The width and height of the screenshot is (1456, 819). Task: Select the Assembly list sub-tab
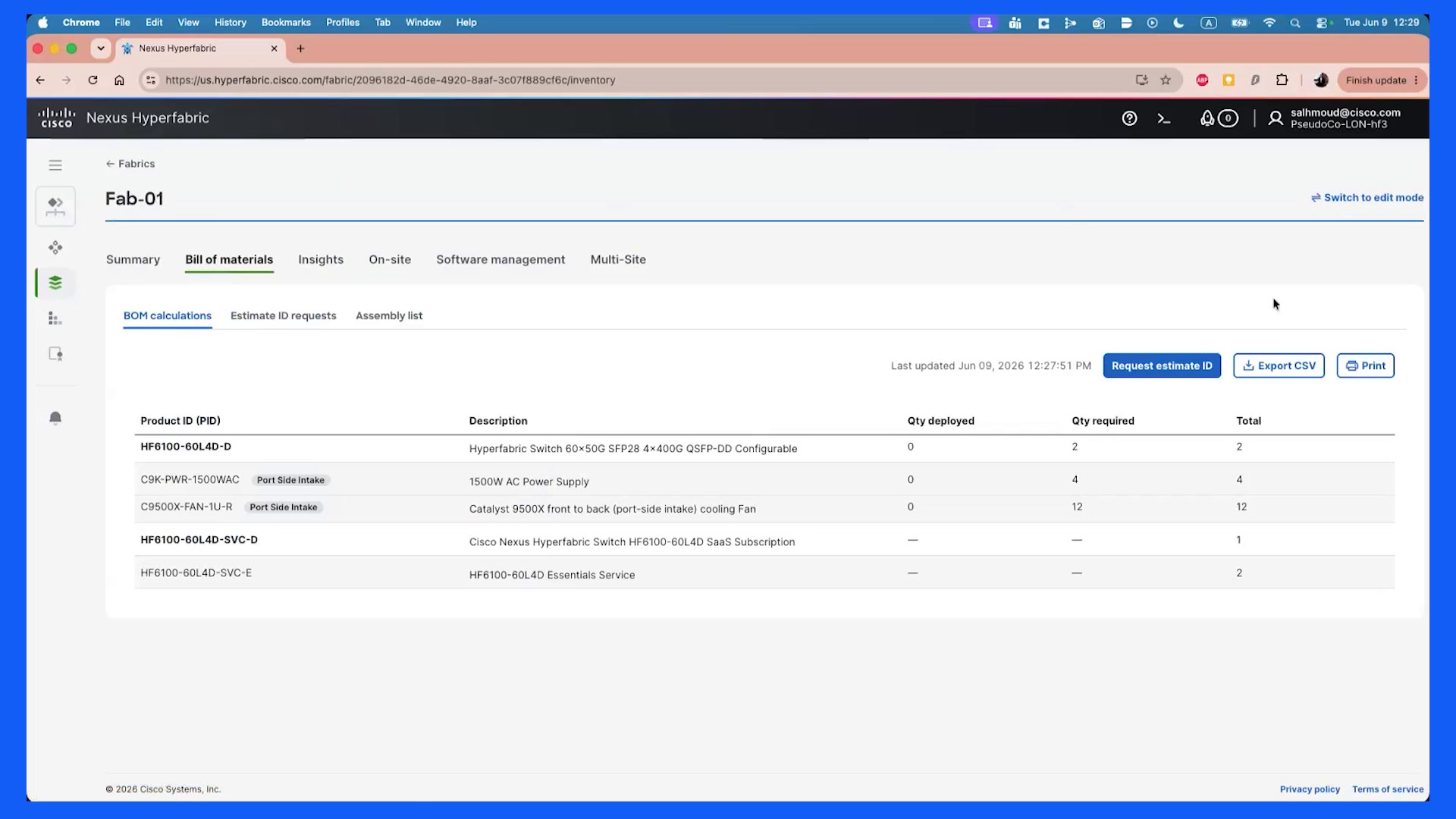tap(389, 315)
